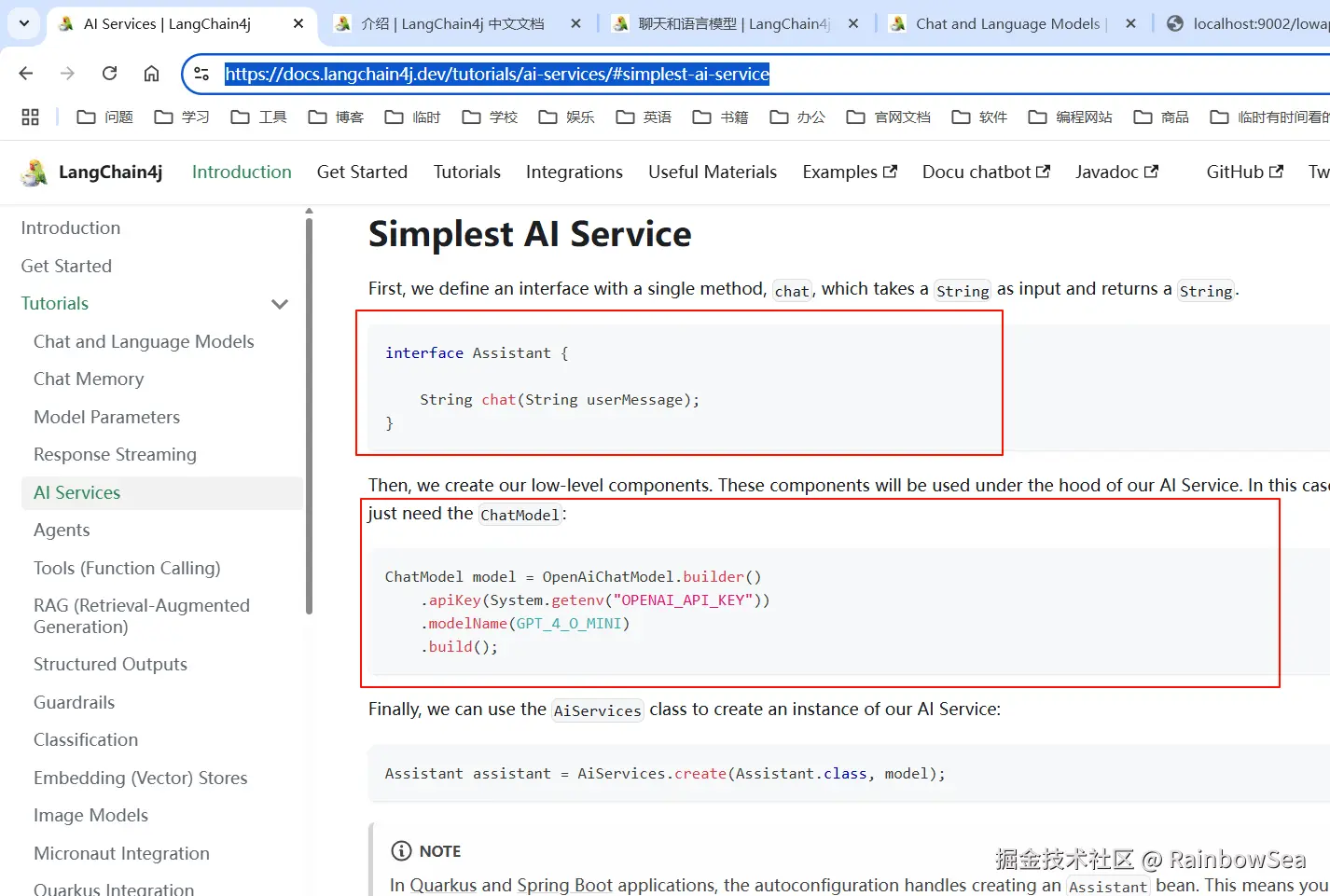Open Tools (Function Calling) sidebar page
Screen dimensions: 1330x896
[127, 569]
